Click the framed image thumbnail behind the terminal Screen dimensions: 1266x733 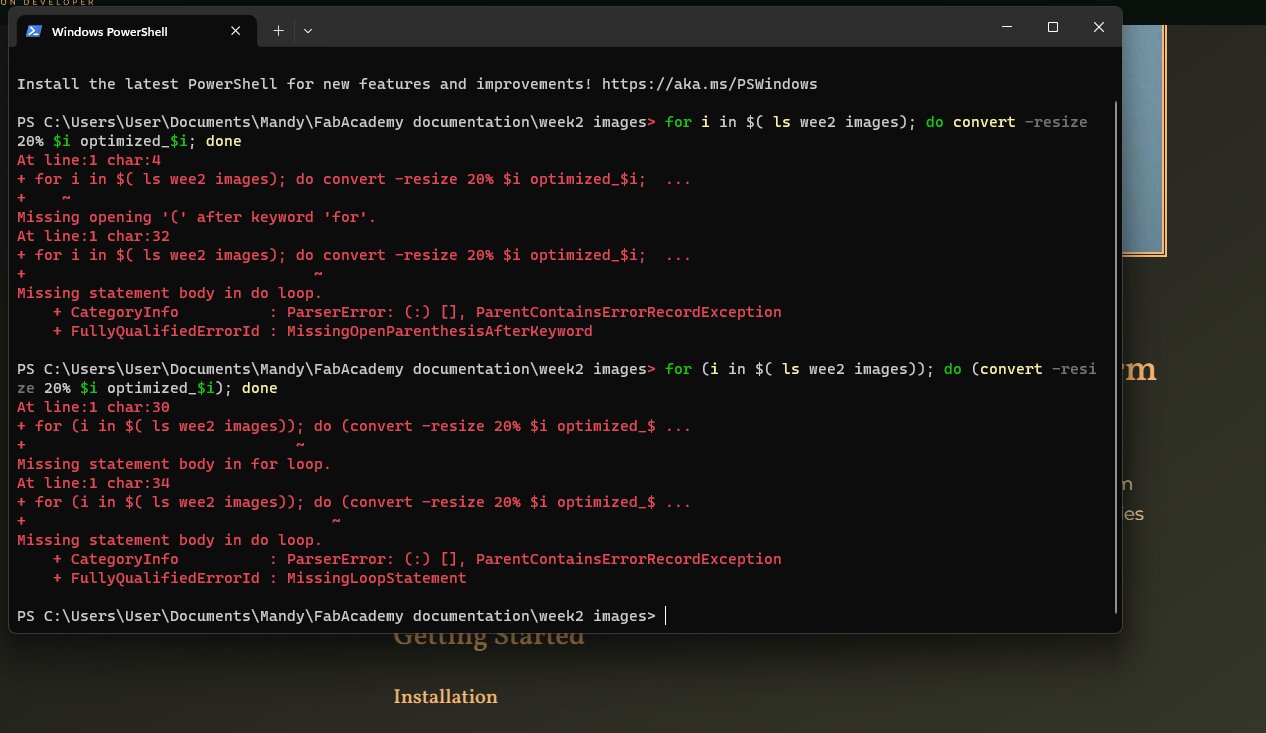point(1145,140)
